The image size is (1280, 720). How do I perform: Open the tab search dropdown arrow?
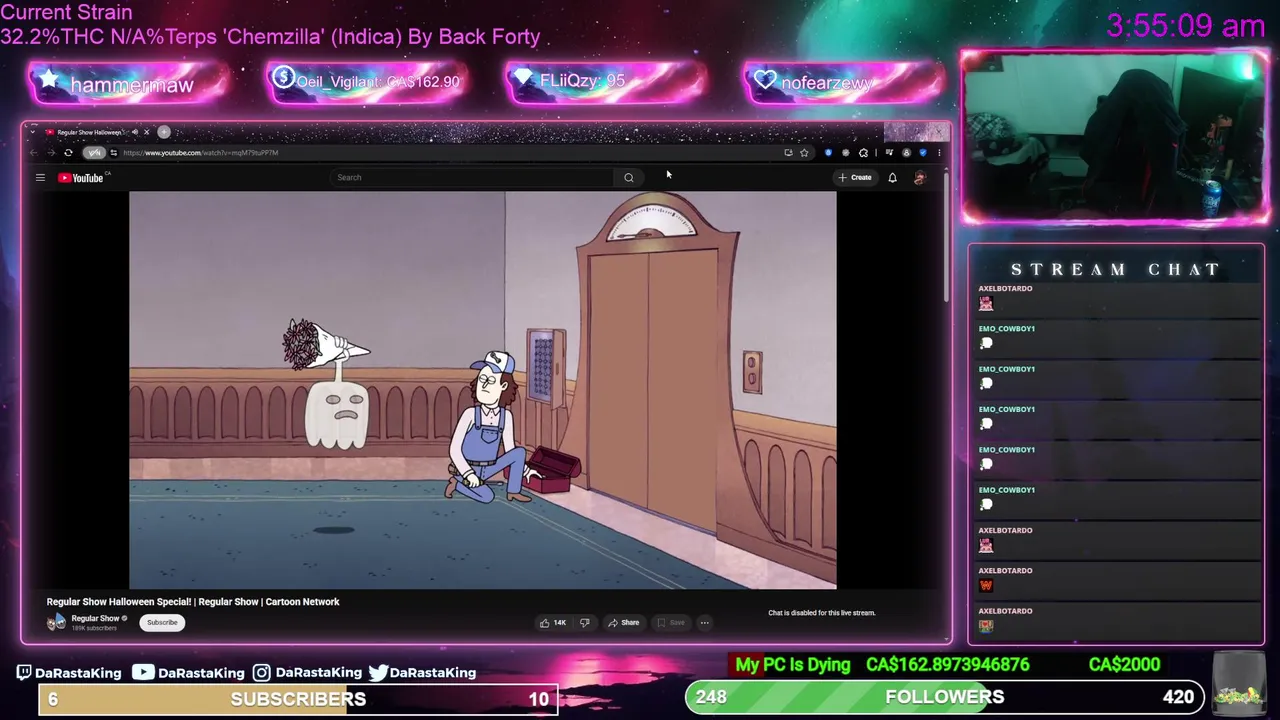[x=33, y=132]
